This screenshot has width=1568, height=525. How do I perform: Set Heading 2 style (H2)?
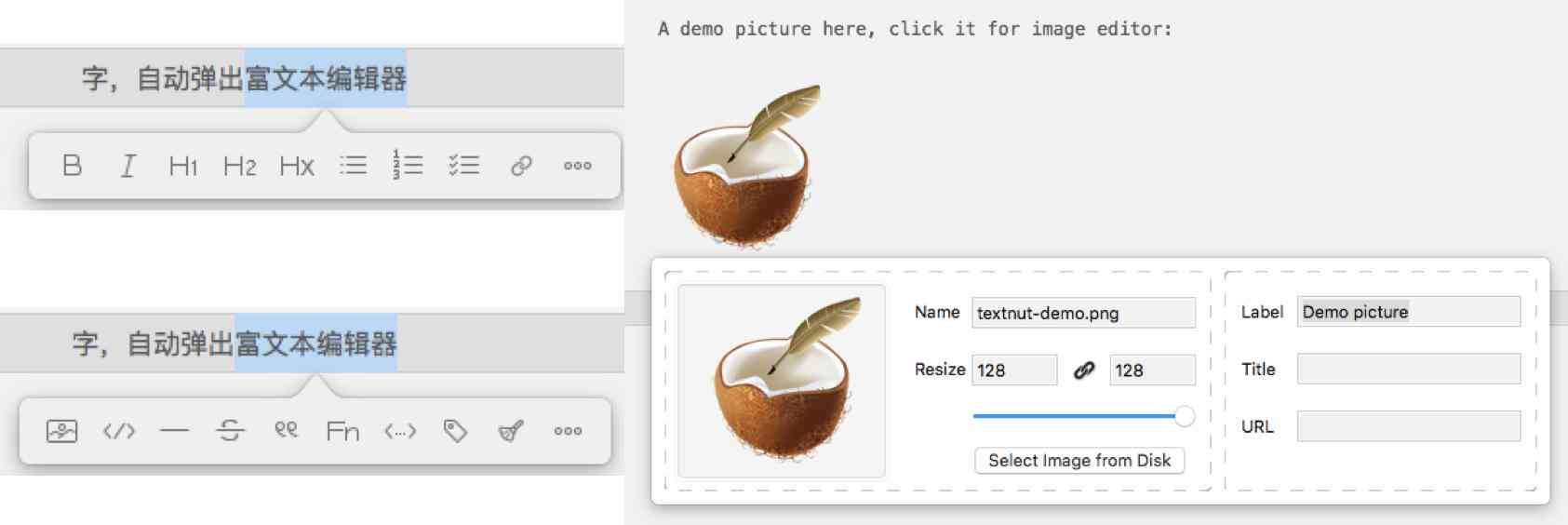pos(240,166)
